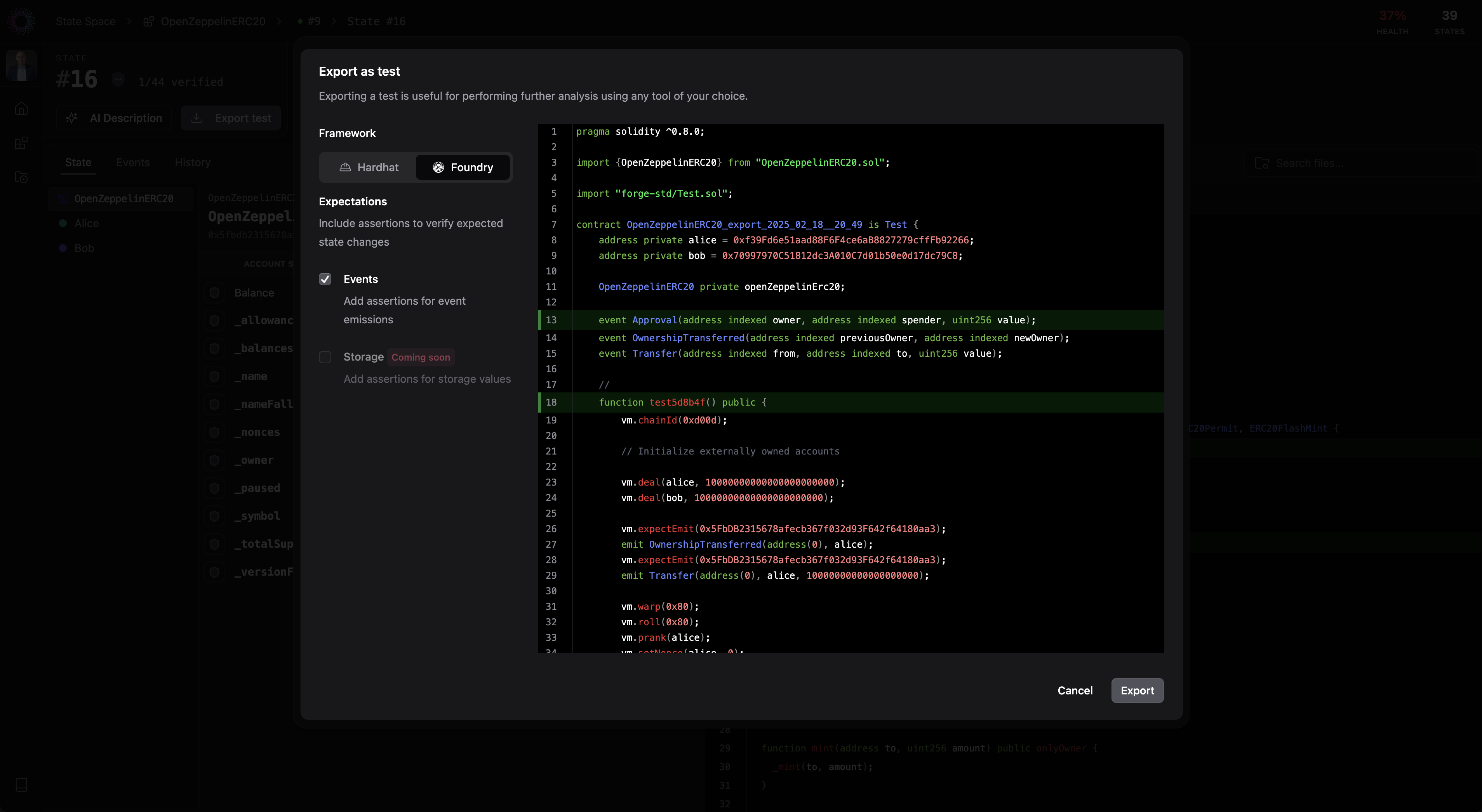Click the app logo icon

pos(21,21)
